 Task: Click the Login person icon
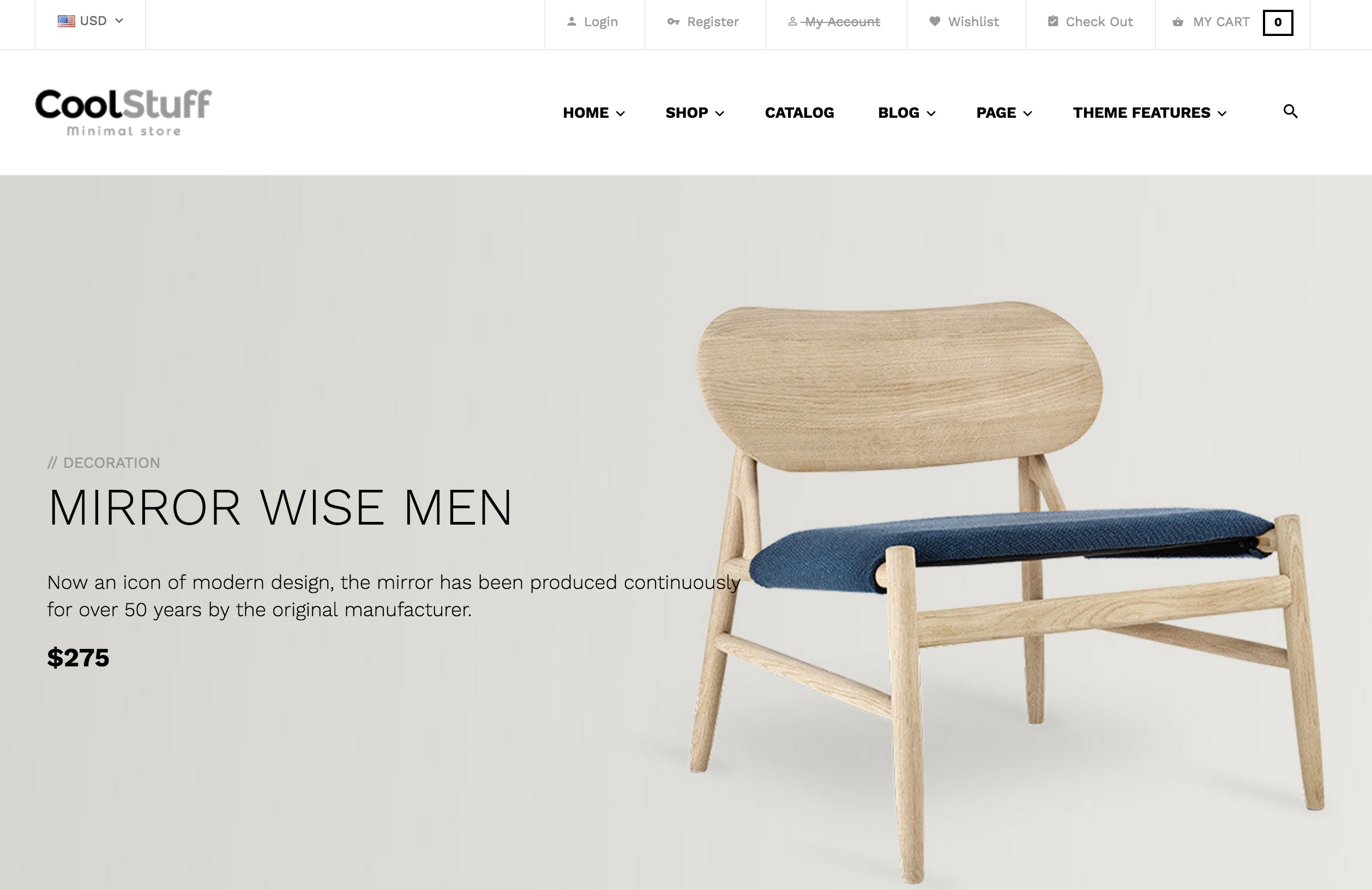point(571,21)
